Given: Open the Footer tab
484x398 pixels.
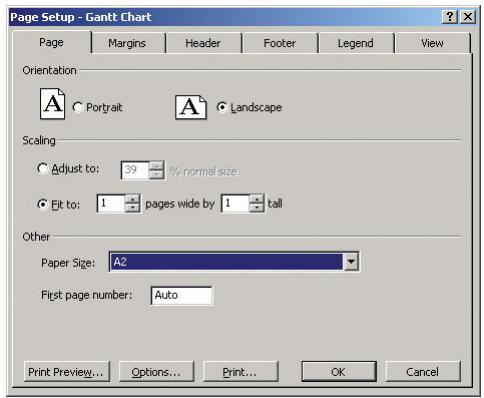Looking at the screenshot, I should pos(279,43).
